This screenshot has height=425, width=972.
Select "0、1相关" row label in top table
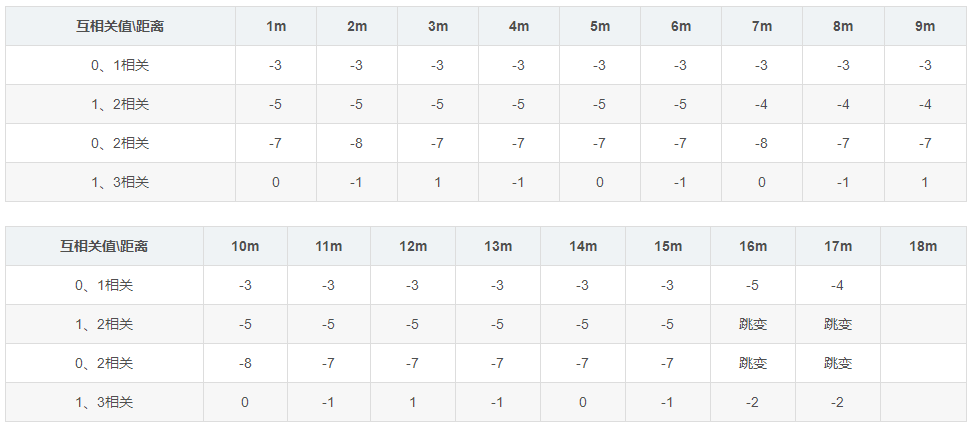120,65
